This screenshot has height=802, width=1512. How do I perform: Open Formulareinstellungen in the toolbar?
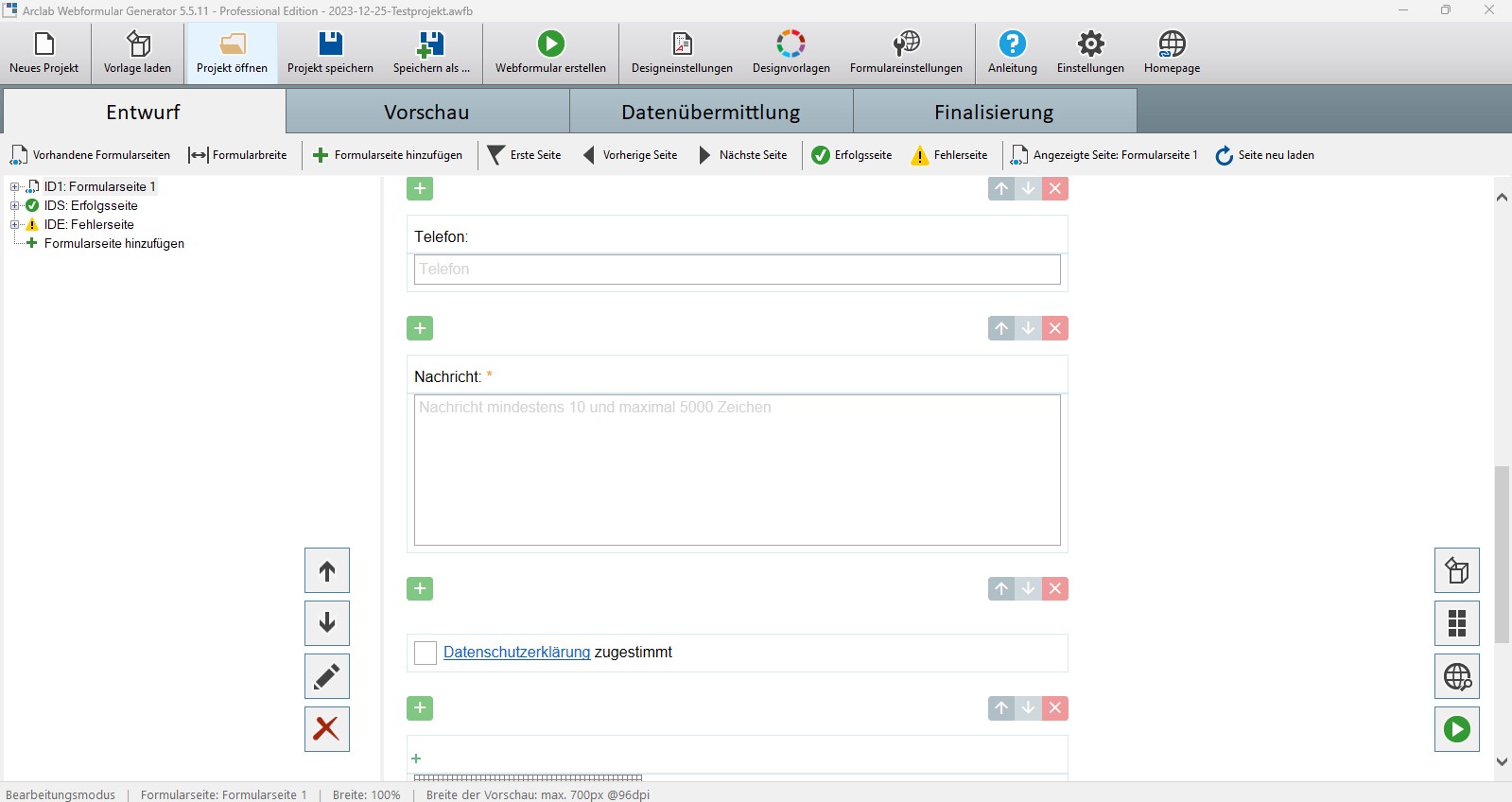coord(906,44)
